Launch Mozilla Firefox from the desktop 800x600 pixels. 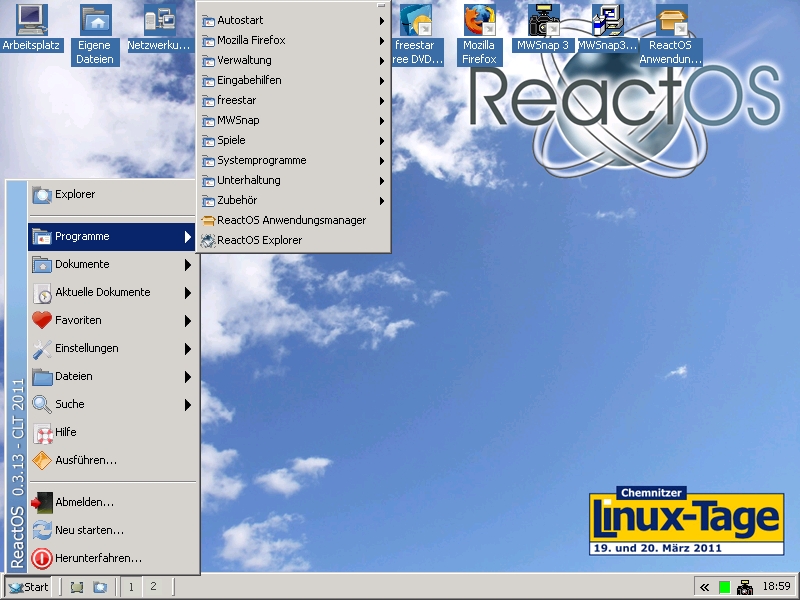click(479, 22)
